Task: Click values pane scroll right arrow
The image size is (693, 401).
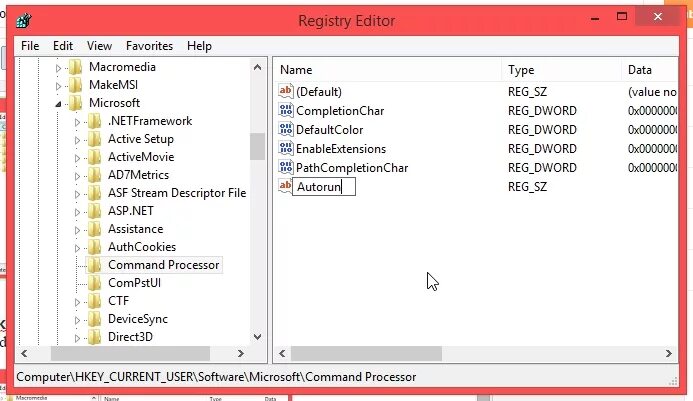Action: [x=669, y=353]
